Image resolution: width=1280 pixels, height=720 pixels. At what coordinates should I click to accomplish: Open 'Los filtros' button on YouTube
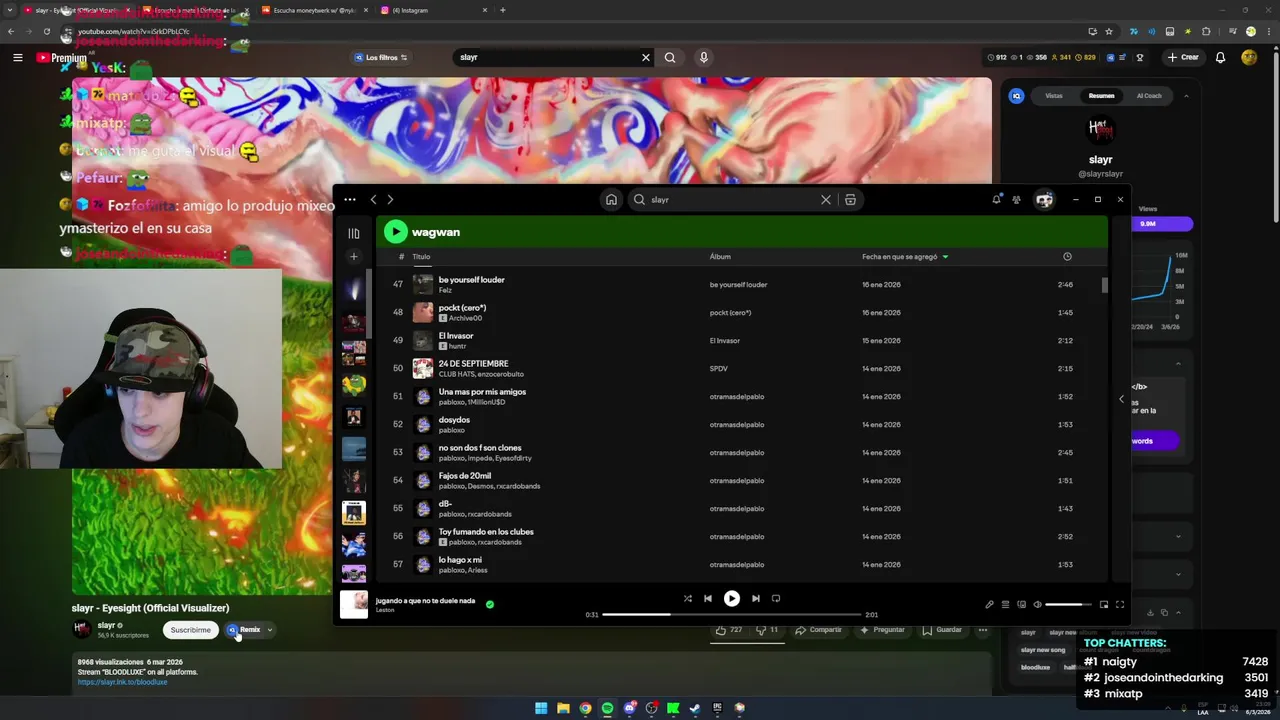381,57
